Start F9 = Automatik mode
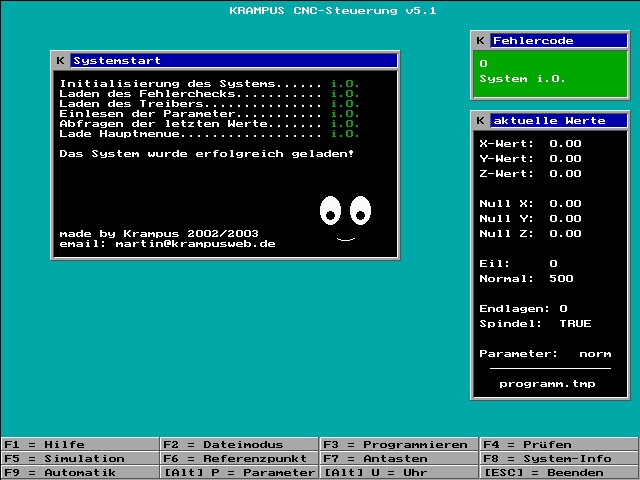The image size is (640, 480). click(80, 473)
